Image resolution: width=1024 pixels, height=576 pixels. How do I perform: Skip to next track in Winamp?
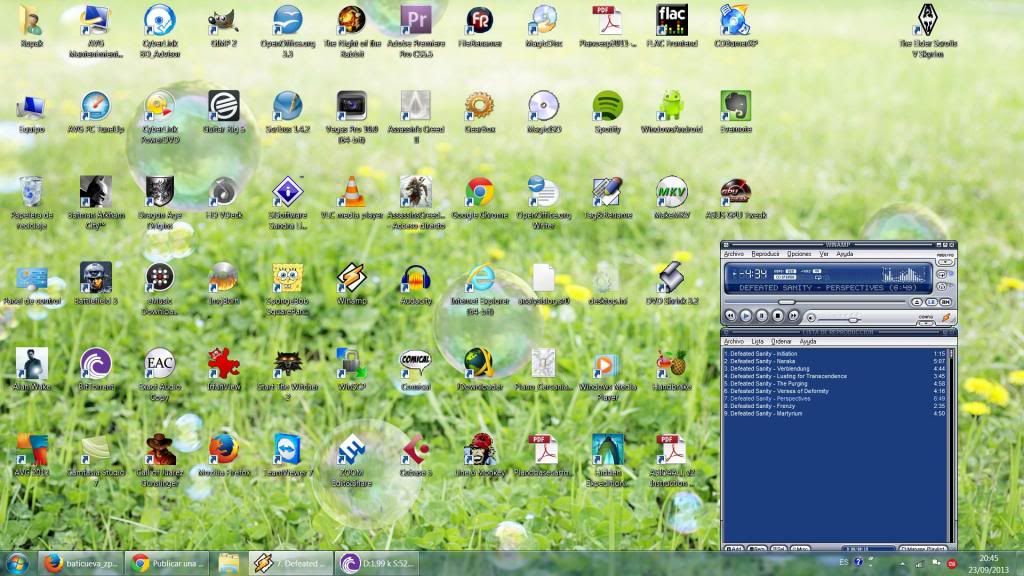tap(793, 315)
